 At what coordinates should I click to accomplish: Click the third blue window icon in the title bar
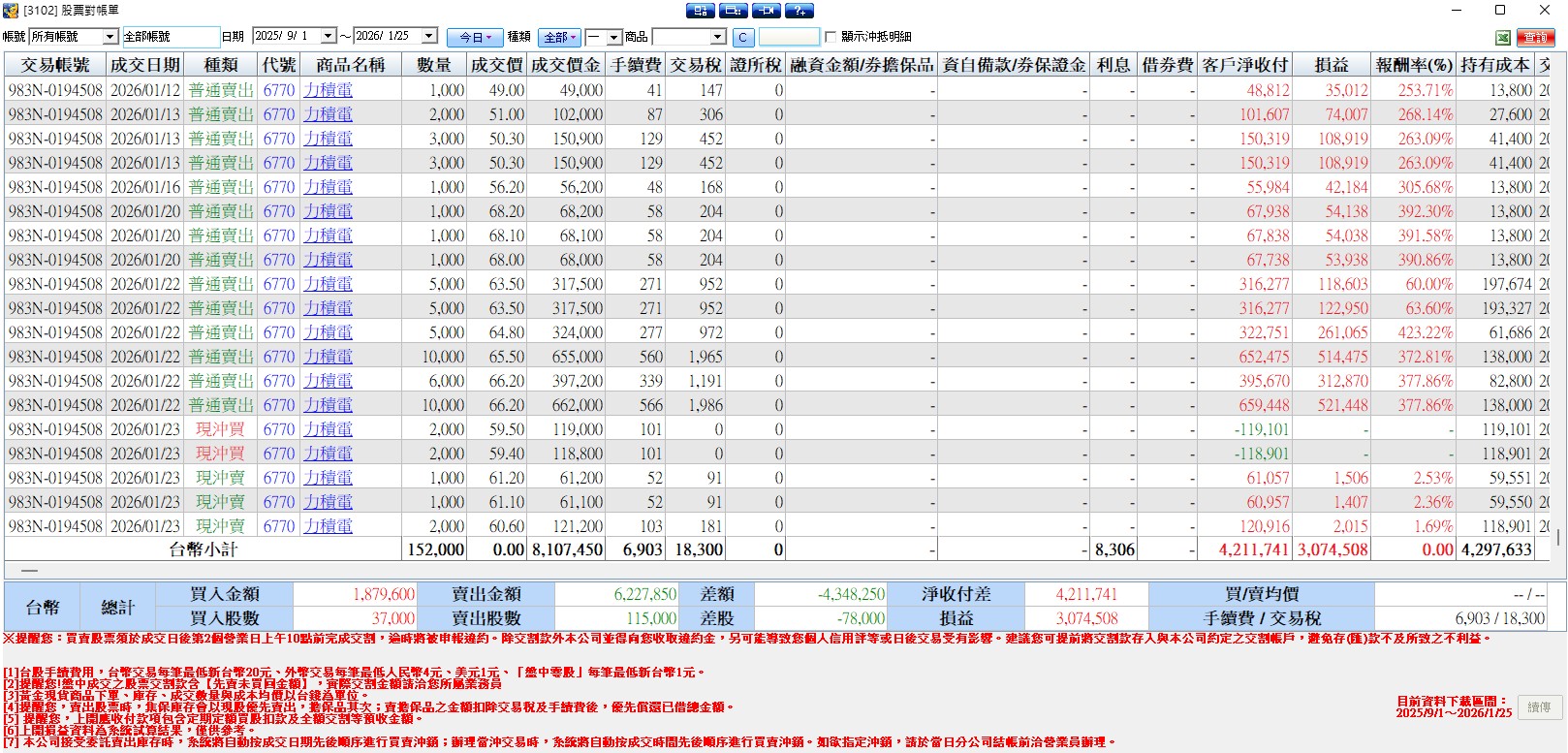[x=766, y=11]
